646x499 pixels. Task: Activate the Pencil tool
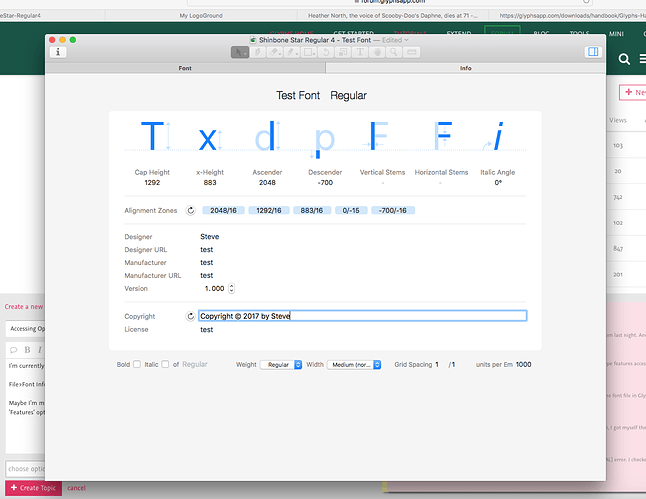(x=291, y=52)
